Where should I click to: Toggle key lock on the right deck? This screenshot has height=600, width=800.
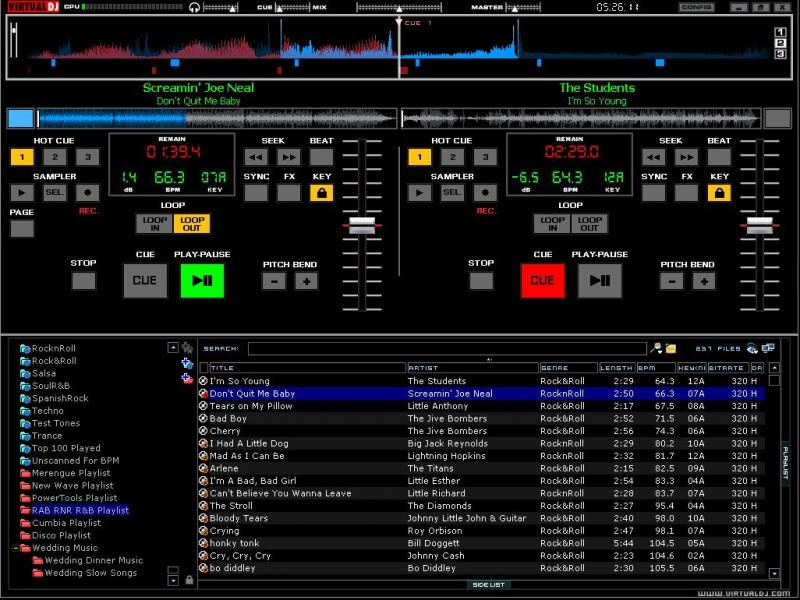click(719, 193)
